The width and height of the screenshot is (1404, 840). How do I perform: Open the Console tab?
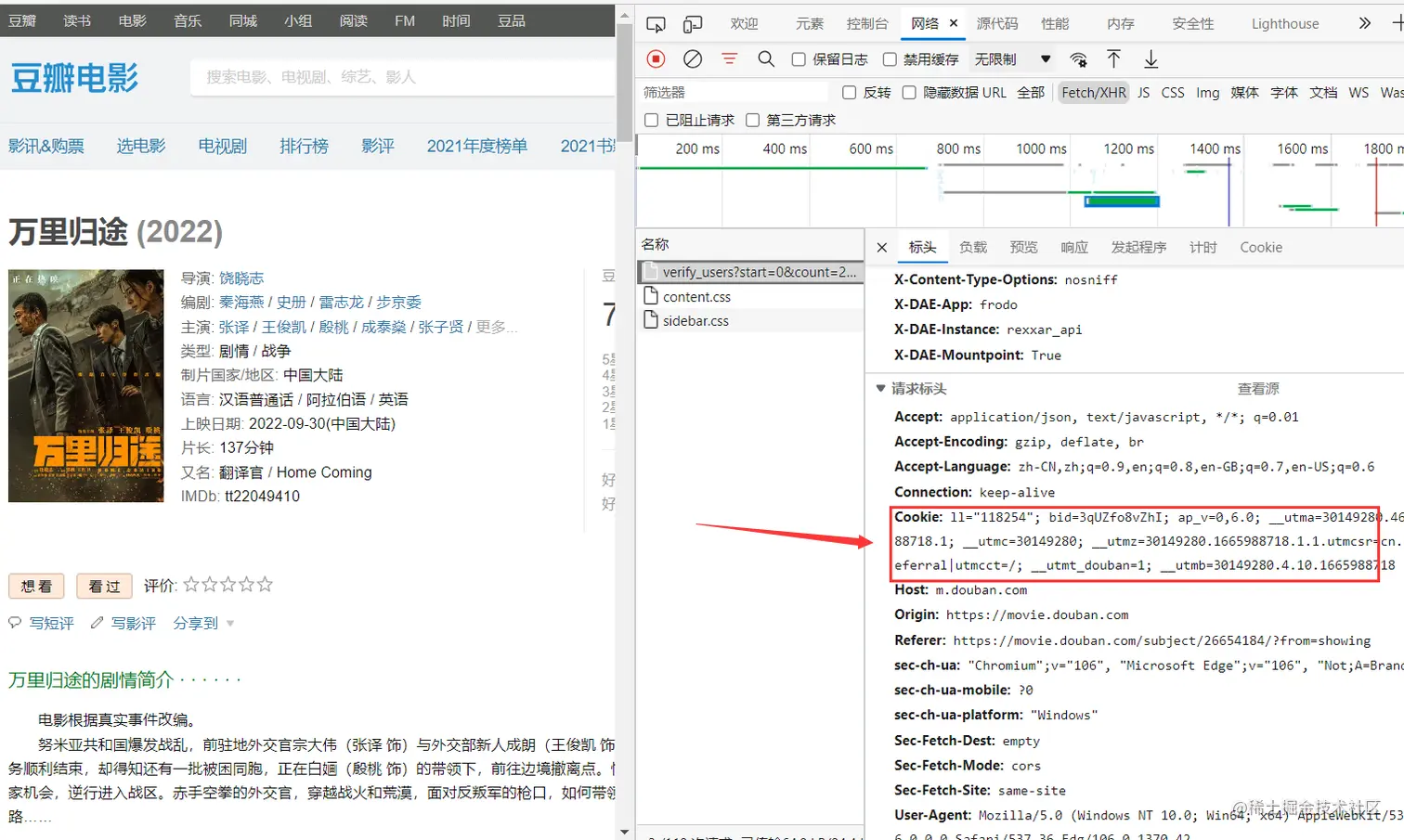(867, 23)
